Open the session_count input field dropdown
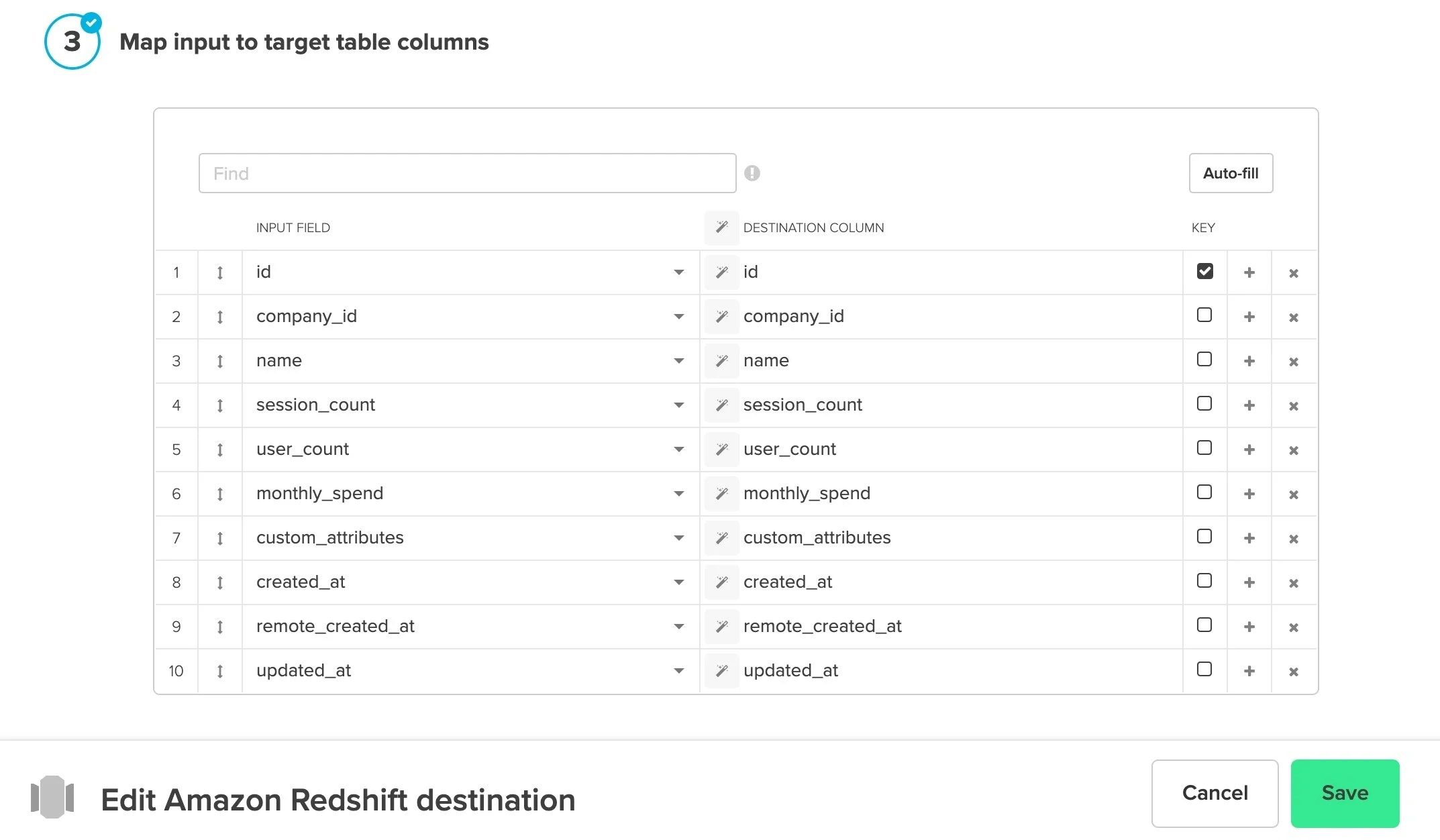The width and height of the screenshot is (1440, 840). tap(679, 405)
